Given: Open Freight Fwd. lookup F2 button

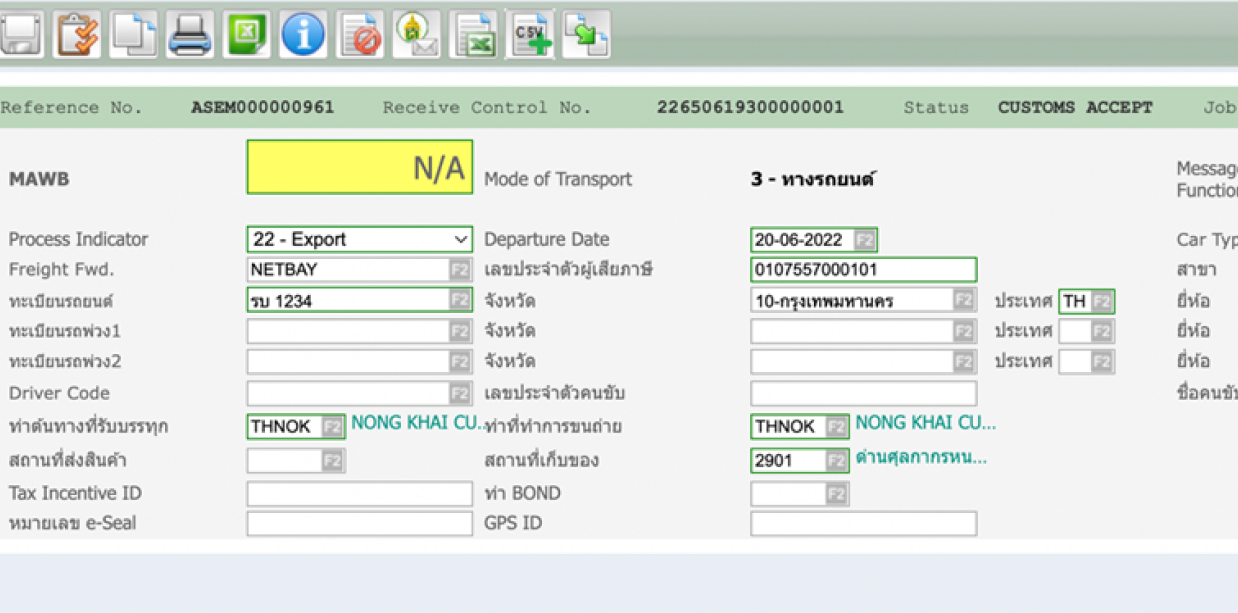Looking at the screenshot, I should point(459,270).
